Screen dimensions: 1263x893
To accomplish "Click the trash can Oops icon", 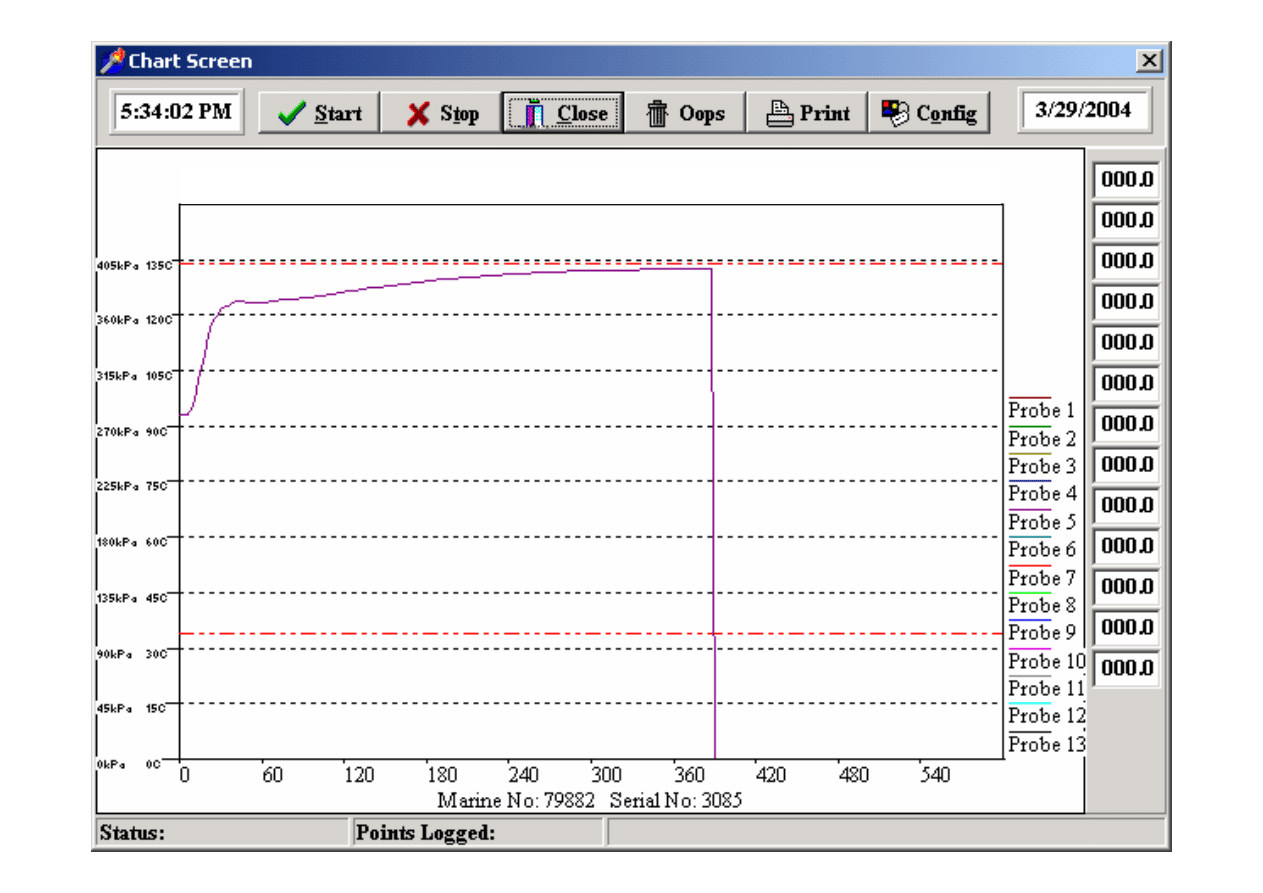I will click(657, 114).
